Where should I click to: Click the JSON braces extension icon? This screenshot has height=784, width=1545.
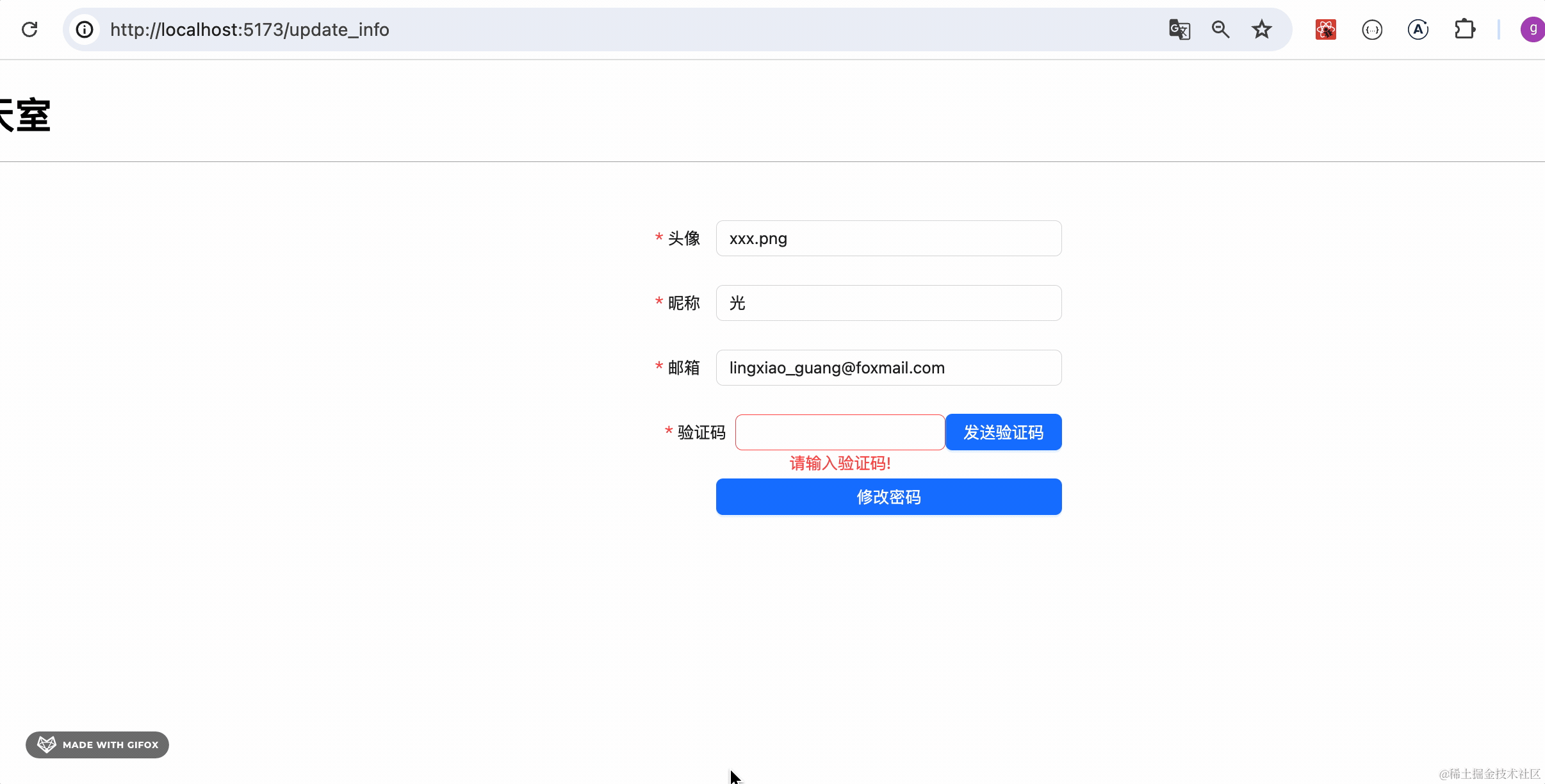(x=1371, y=29)
